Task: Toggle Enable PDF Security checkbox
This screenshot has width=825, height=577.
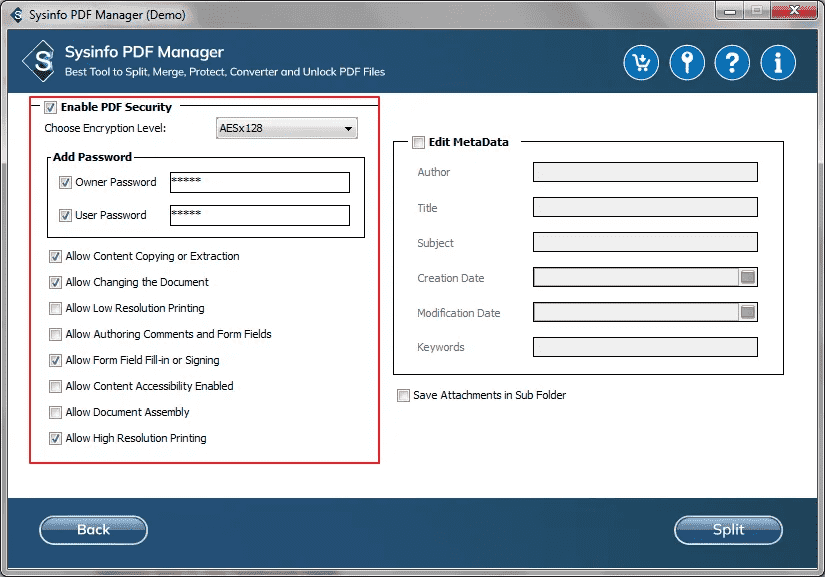Action: coord(51,107)
